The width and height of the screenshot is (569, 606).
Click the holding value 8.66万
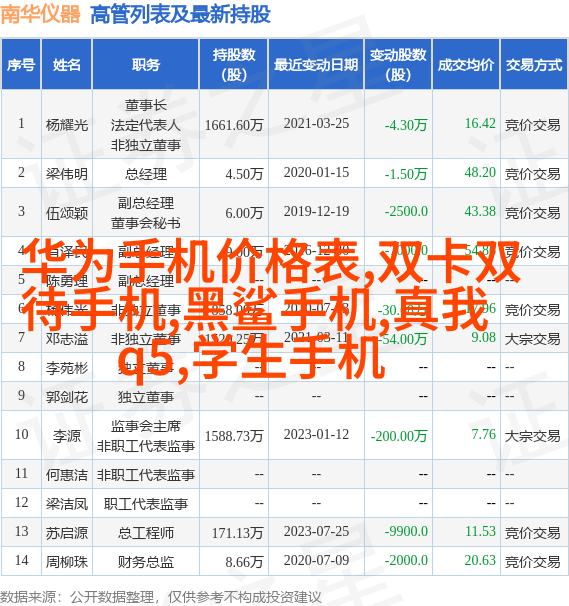coord(244,562)
